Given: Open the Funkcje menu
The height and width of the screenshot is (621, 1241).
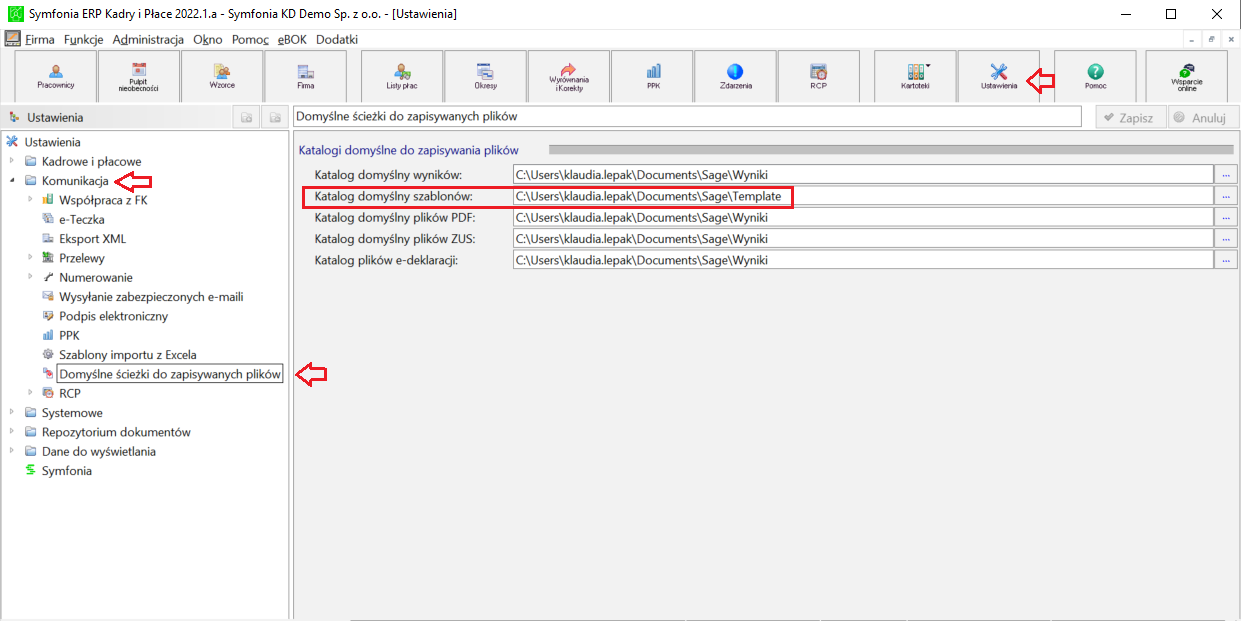Looking at the screenshot, I should pos(84,39).
